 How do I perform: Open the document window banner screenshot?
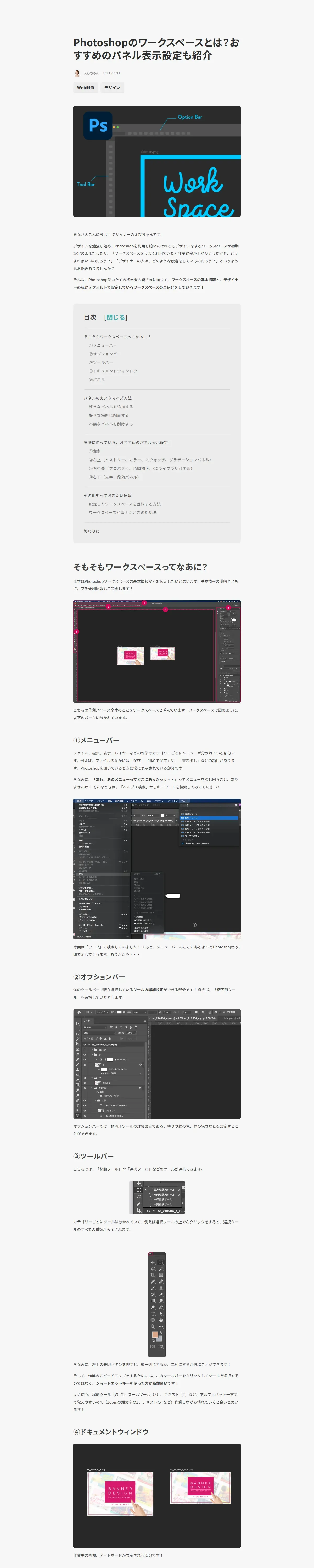click(x=157, y=1496)
